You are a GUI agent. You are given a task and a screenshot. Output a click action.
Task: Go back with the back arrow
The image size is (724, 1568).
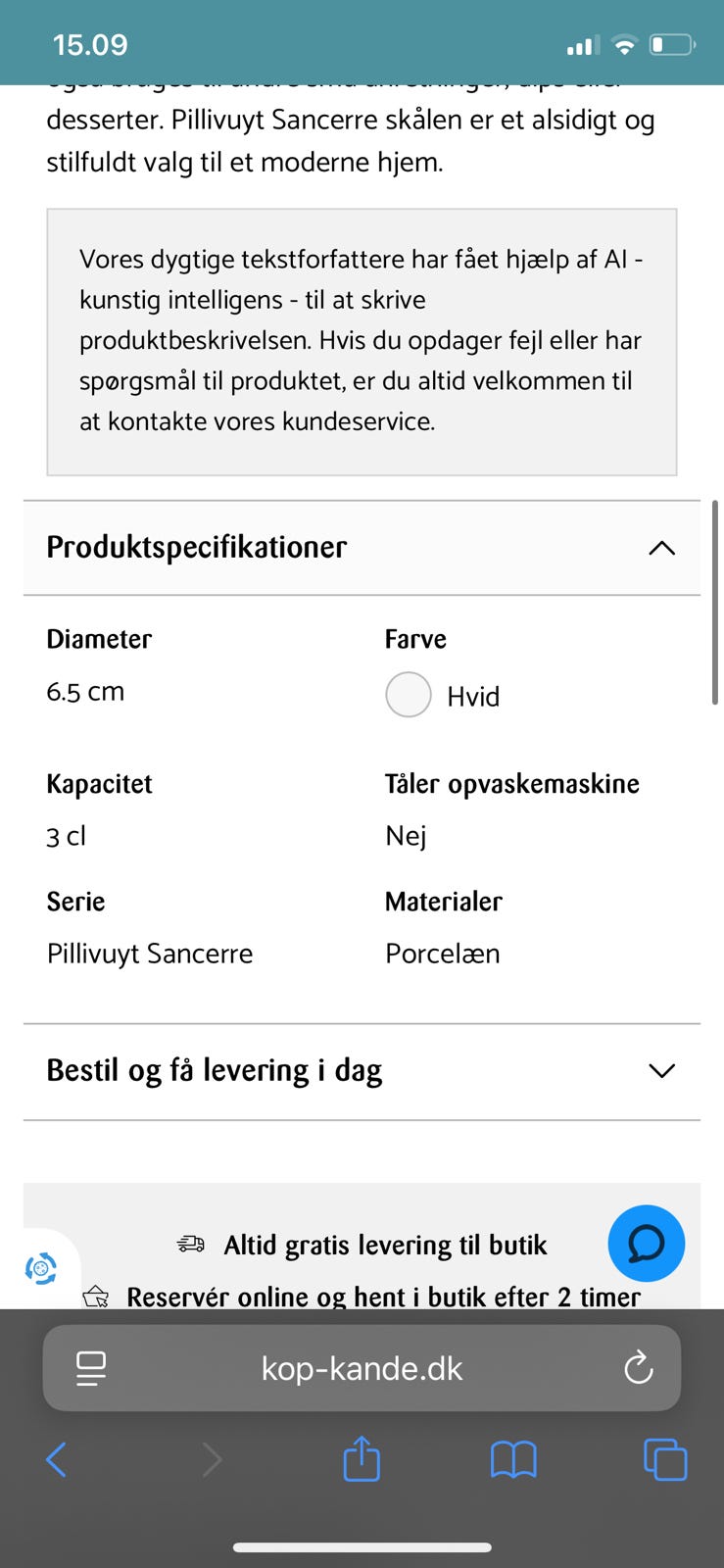coord(57,1459)
